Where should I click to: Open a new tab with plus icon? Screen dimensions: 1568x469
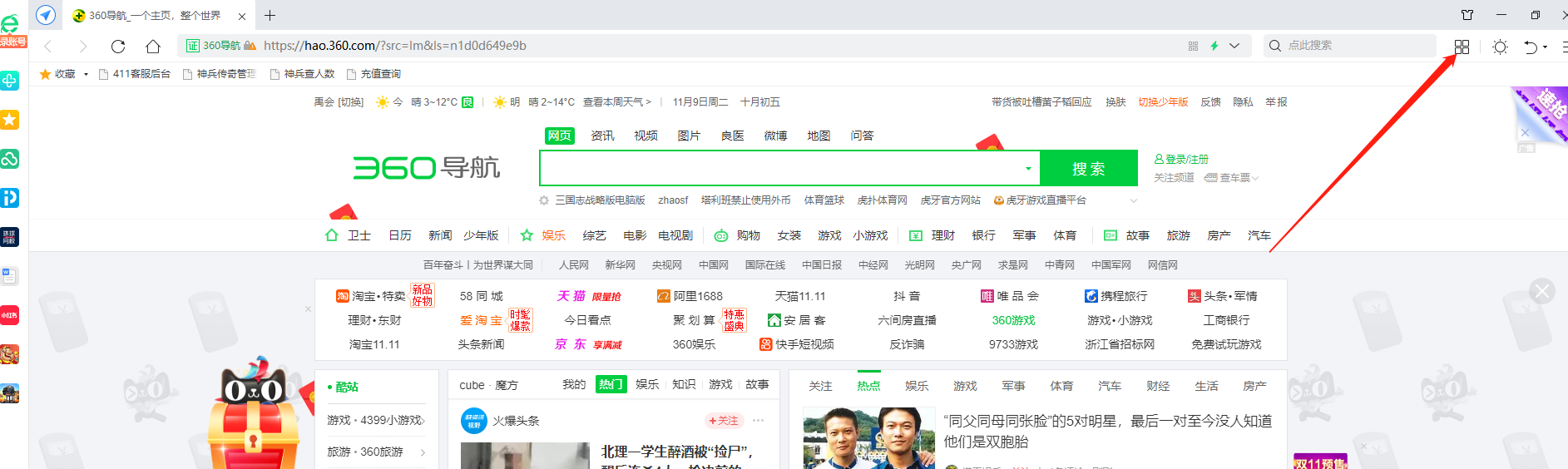coord(270,15)
